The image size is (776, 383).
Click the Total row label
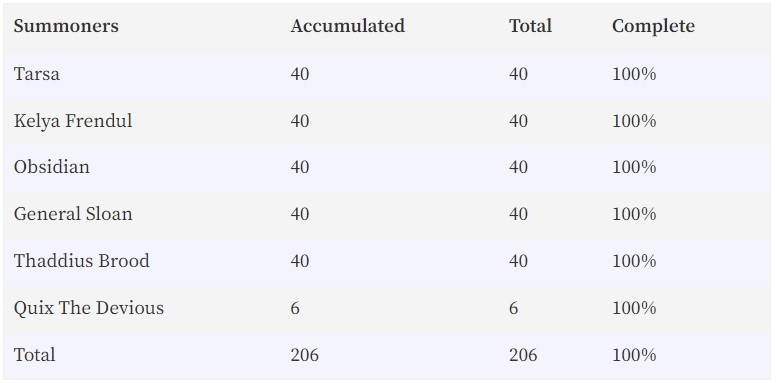point(34,355)
